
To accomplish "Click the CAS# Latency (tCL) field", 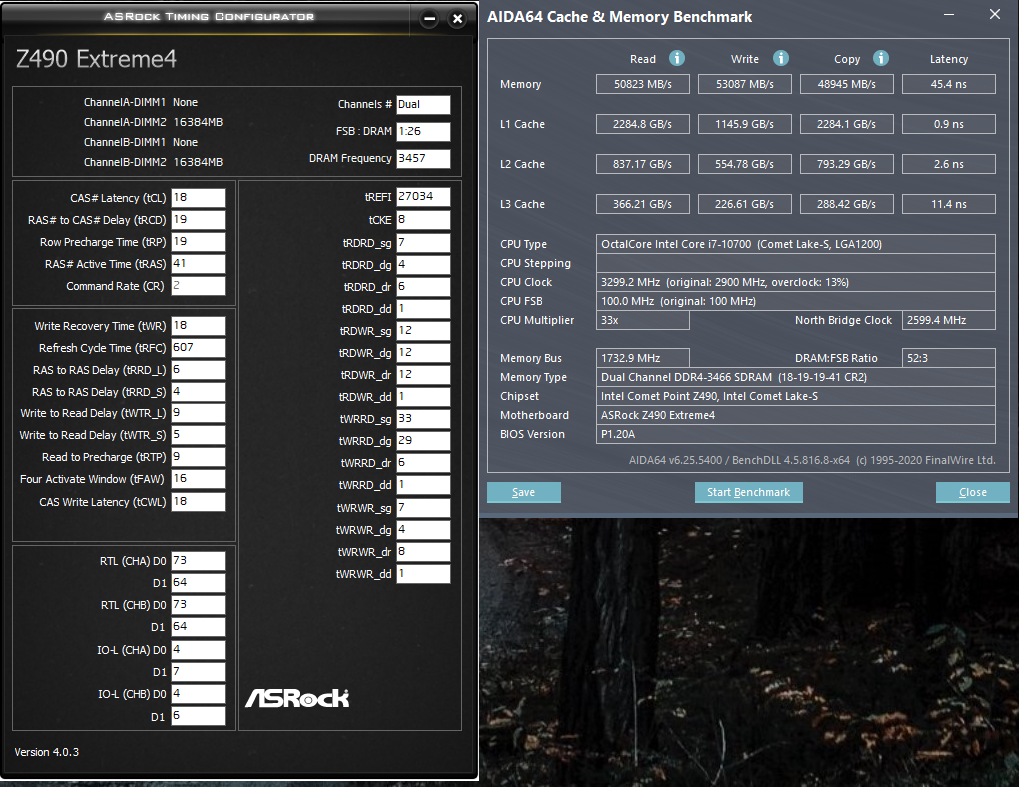I will 198,198.
